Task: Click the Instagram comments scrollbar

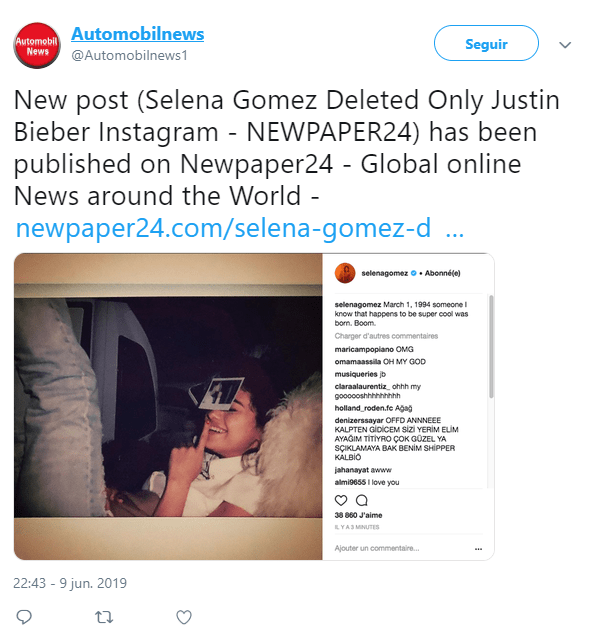Action: tap(491, 347)
